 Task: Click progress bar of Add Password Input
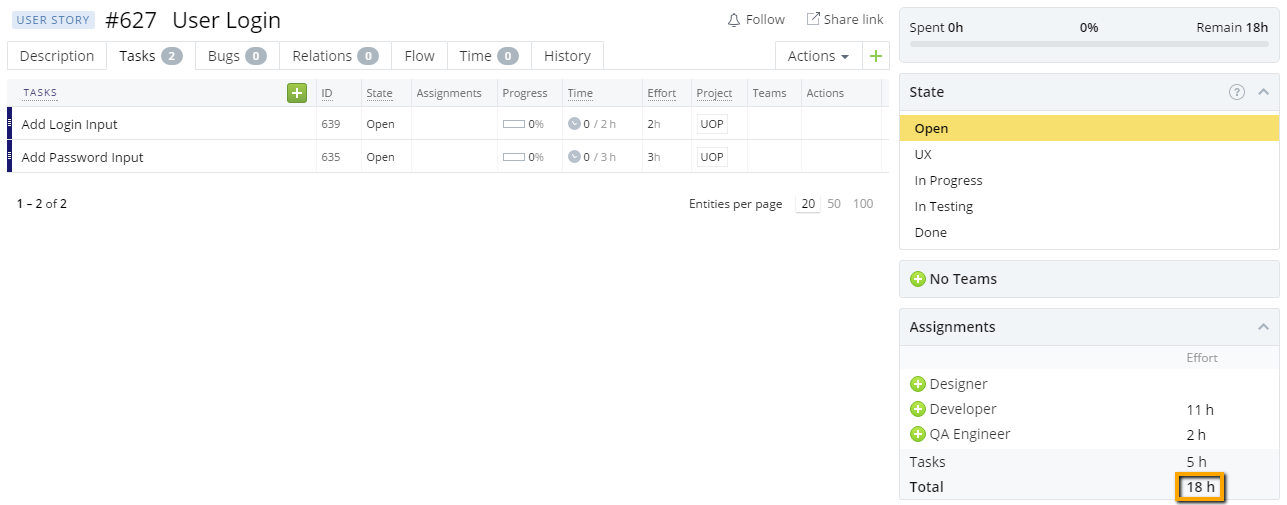(x=514, y=157)
